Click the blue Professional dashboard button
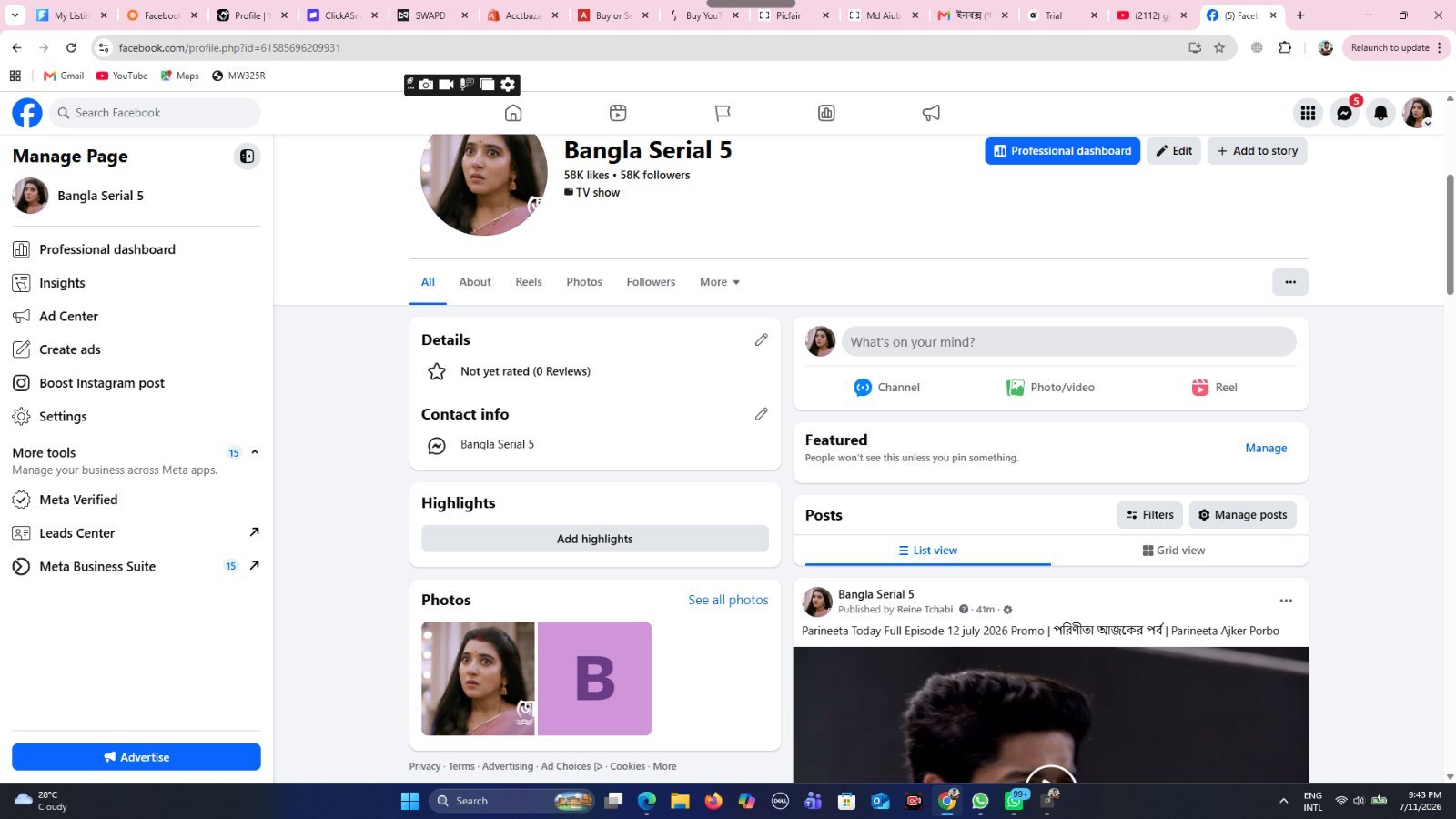Viewport: 1456px width, 819px height. point(1062,151)
